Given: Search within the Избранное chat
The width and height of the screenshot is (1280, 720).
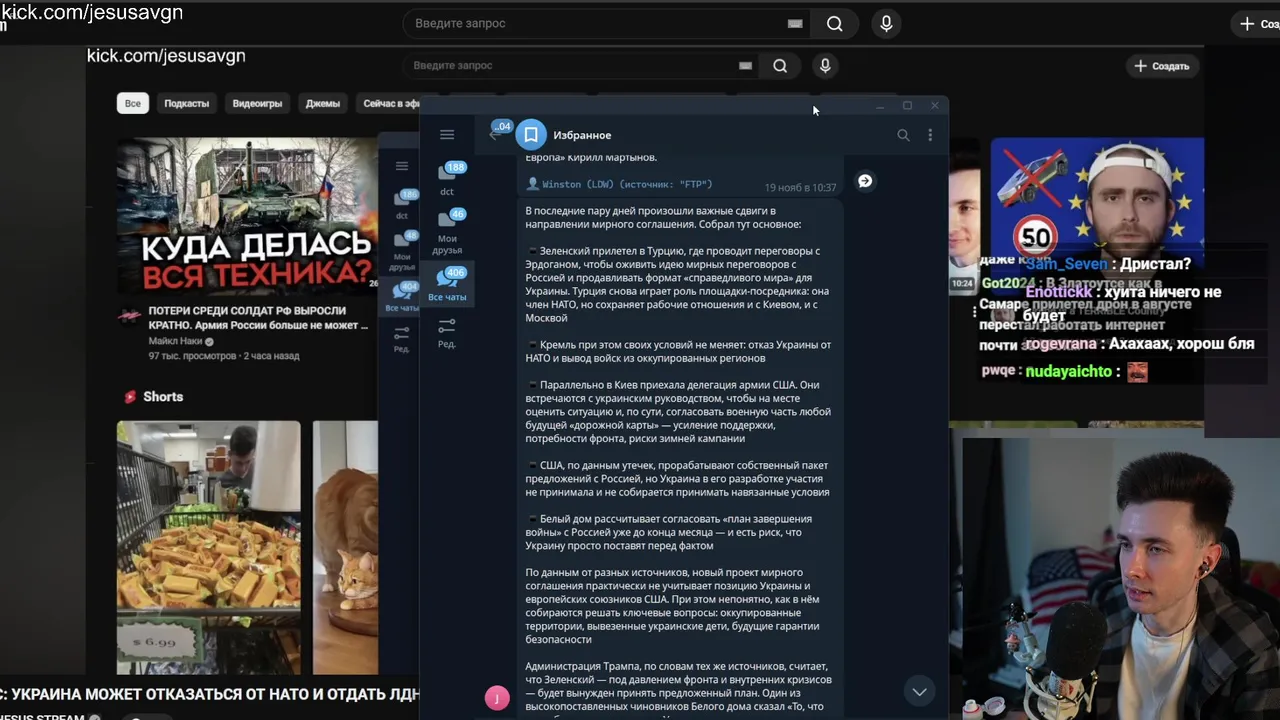Looking at the screenshot, I should tap(903, 135).
